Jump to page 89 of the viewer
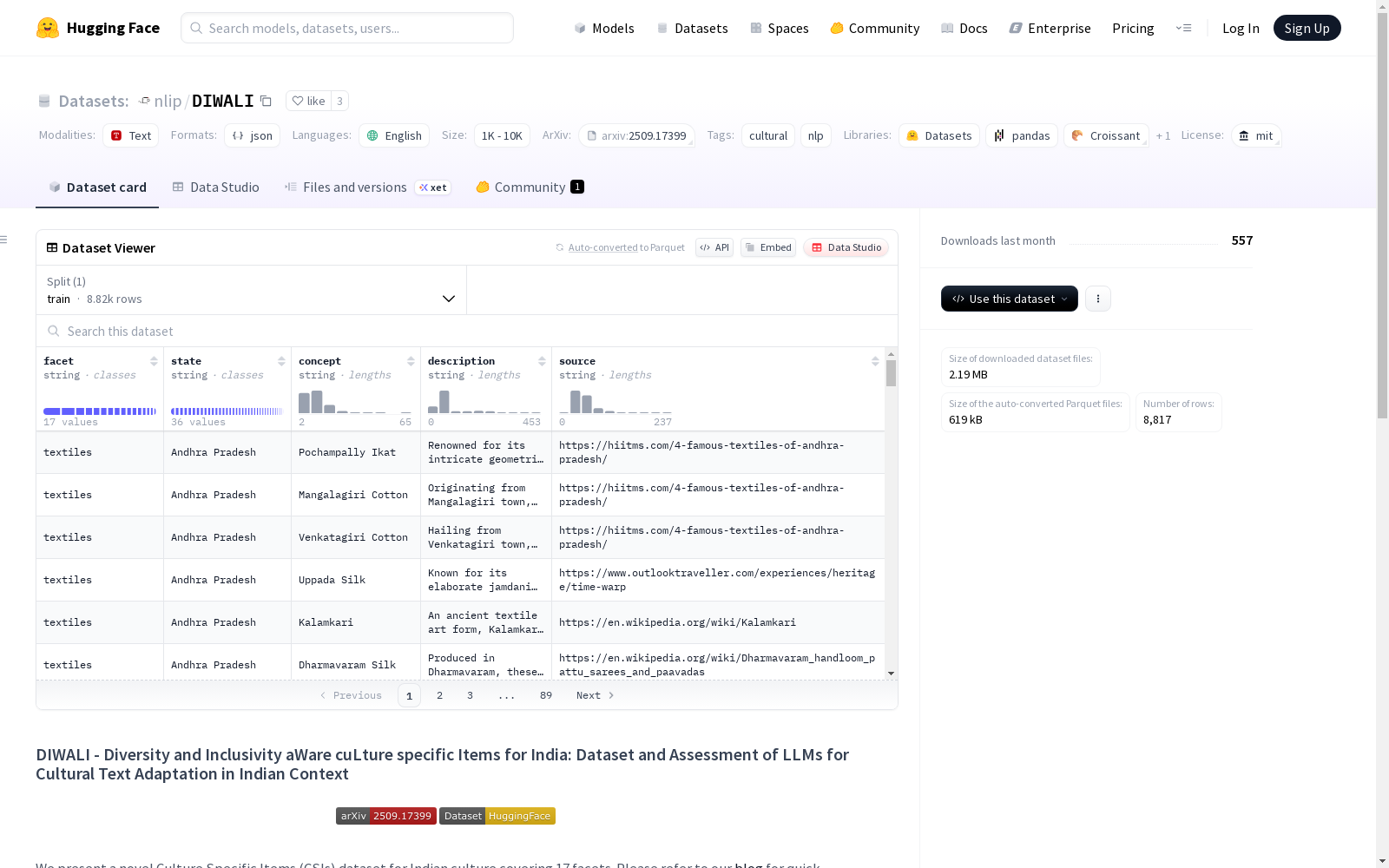1389x868 pixels. coord(546,695)
